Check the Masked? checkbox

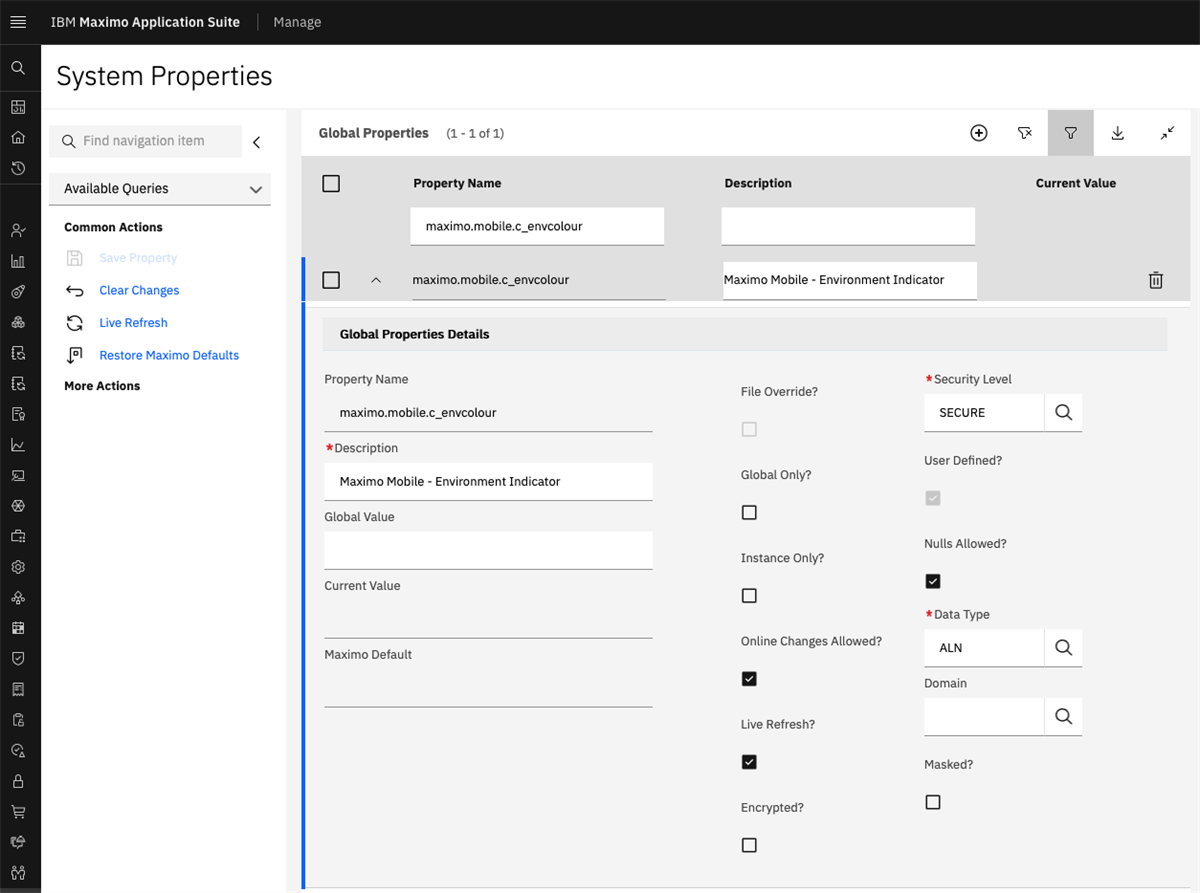[933, 802]
